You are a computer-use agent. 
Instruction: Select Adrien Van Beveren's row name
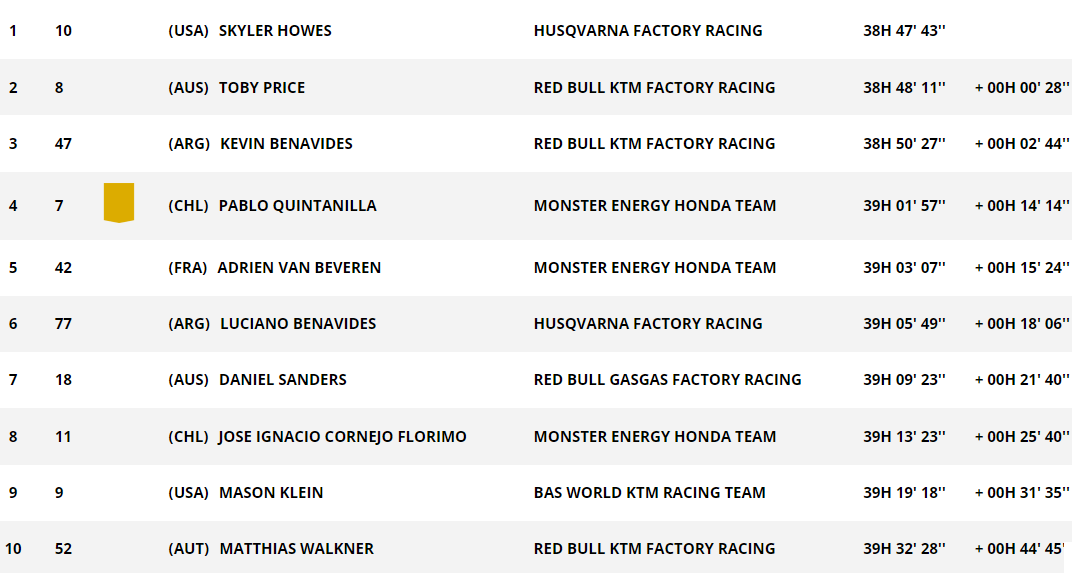(299, 268)
